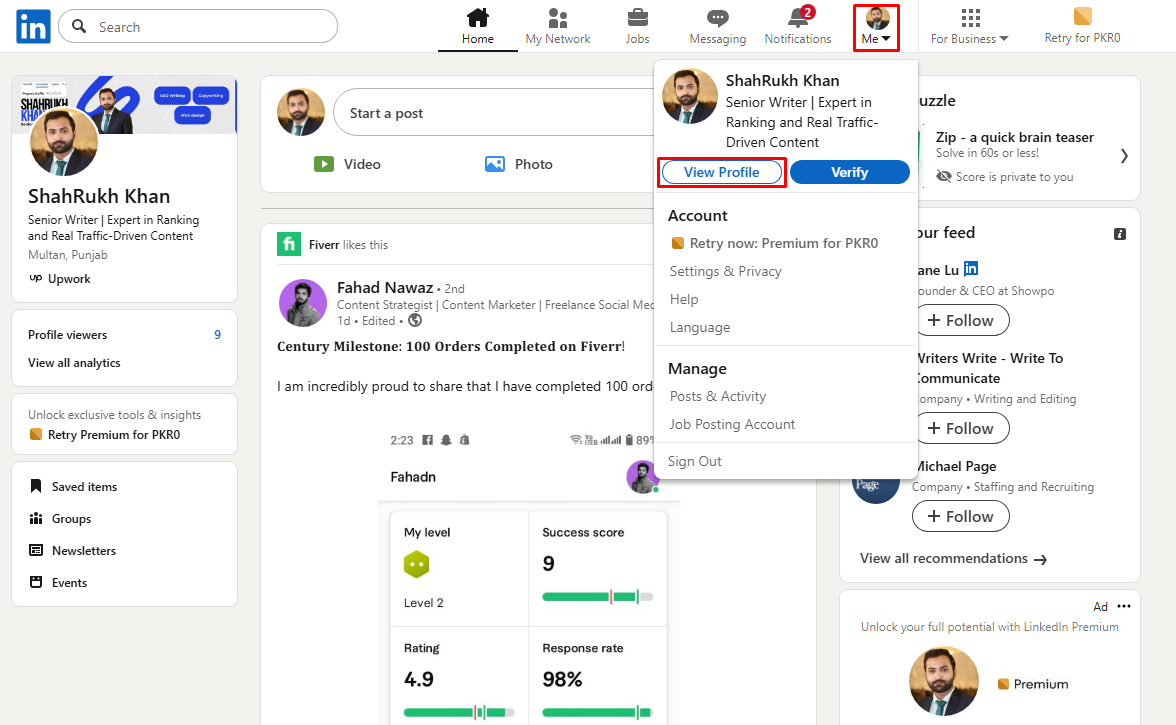
Task: Open Saved items bookmark icon
Action: pos(35,486)
